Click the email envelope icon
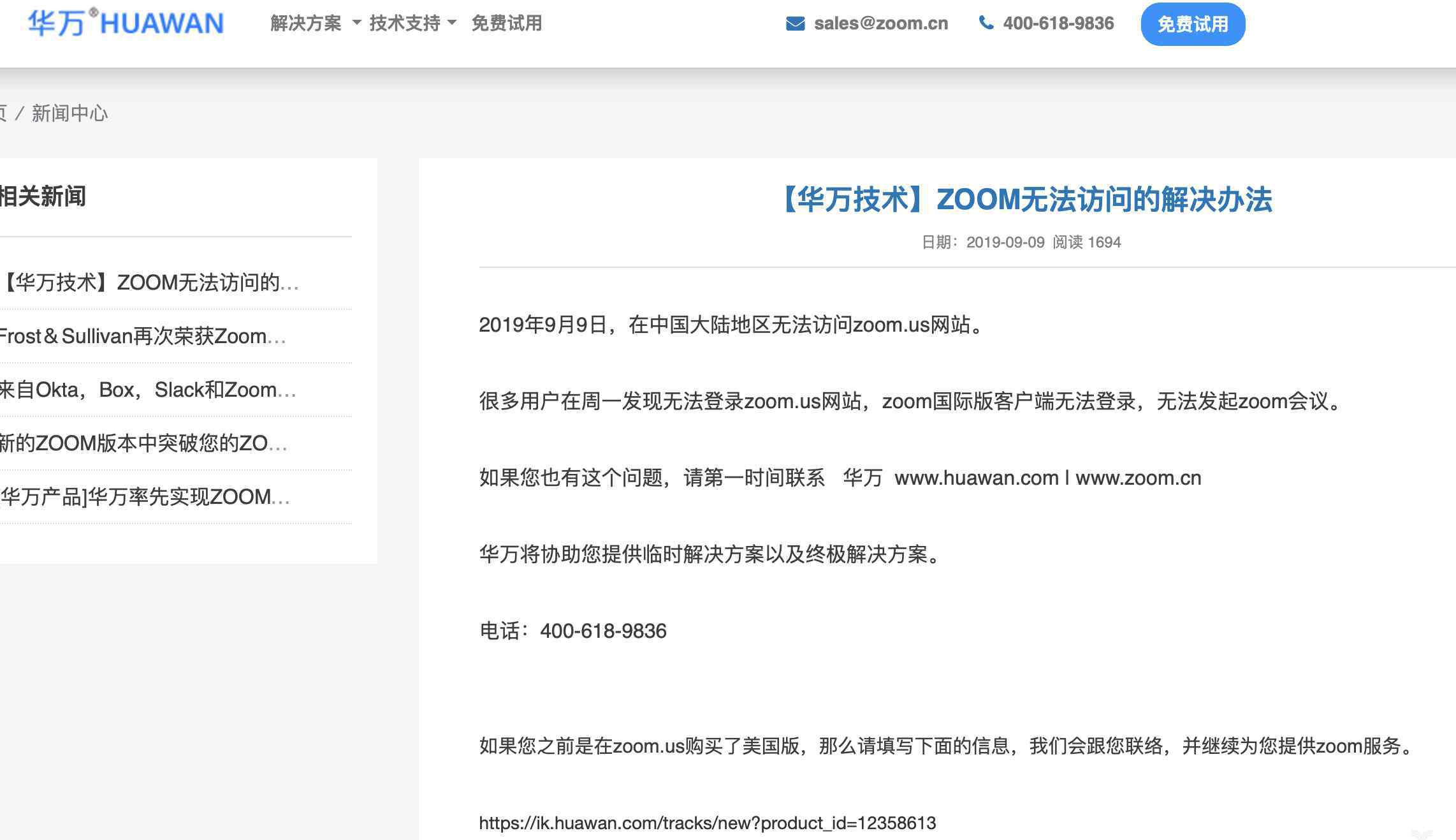 pos(795,24)
